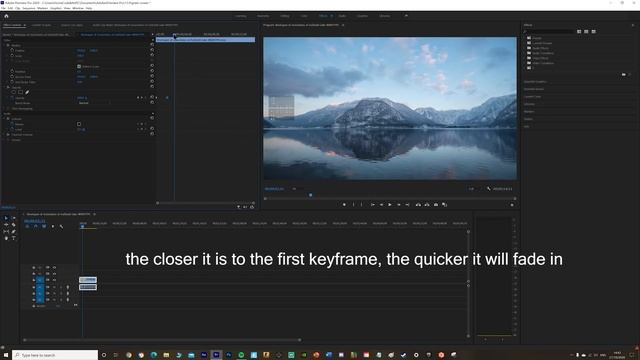Add or remove Opacity keyframe button

(x=141, y=98)
